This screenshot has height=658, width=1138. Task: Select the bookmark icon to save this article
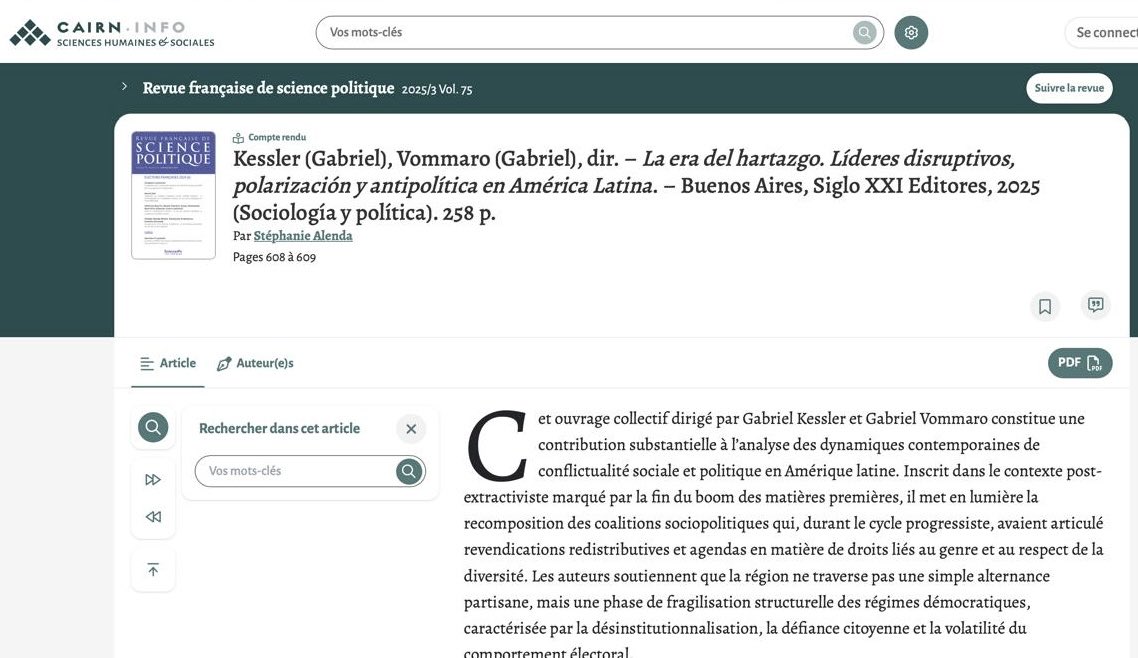tap(1044, 305)
